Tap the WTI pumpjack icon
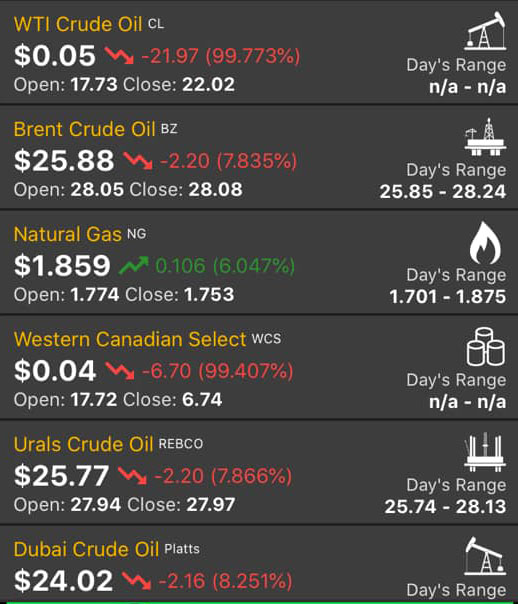The height and width of the screenshot is (604, 518). [x=485, y=31]
